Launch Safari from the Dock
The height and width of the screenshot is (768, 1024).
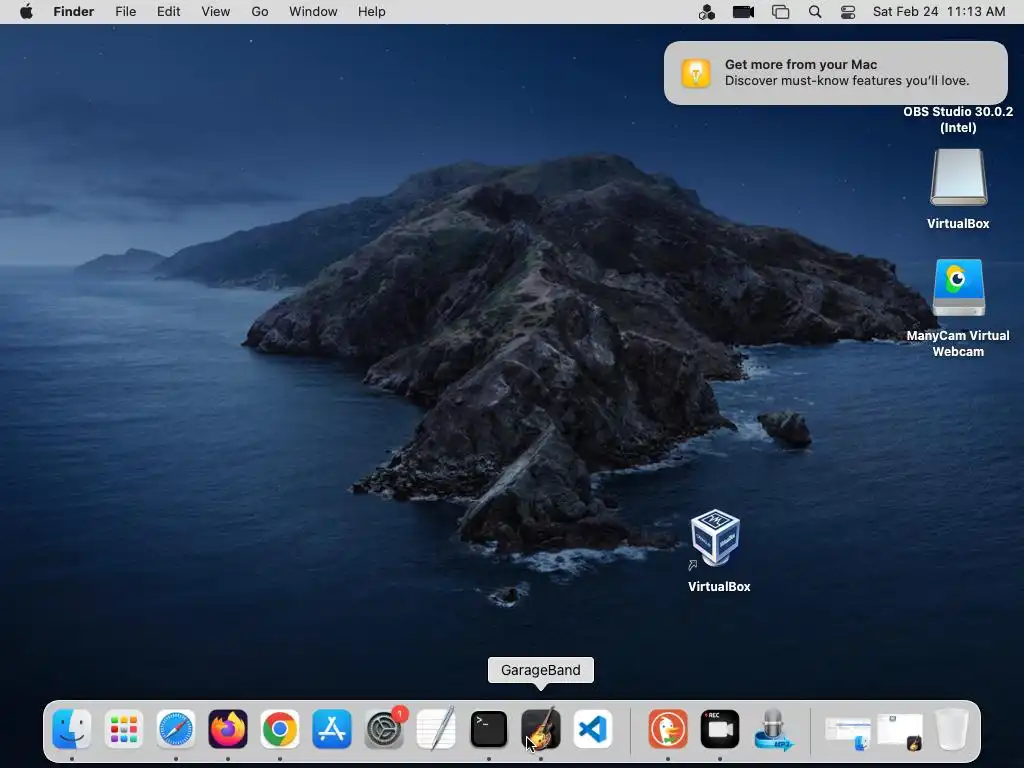(176, 729)
